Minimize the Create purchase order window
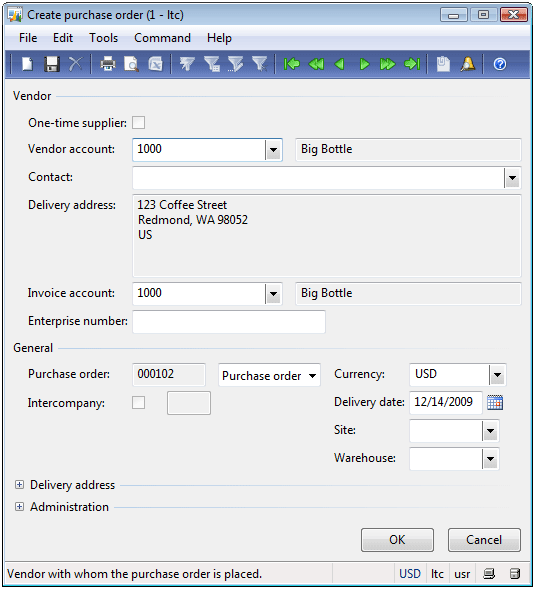 click(454, 15)
